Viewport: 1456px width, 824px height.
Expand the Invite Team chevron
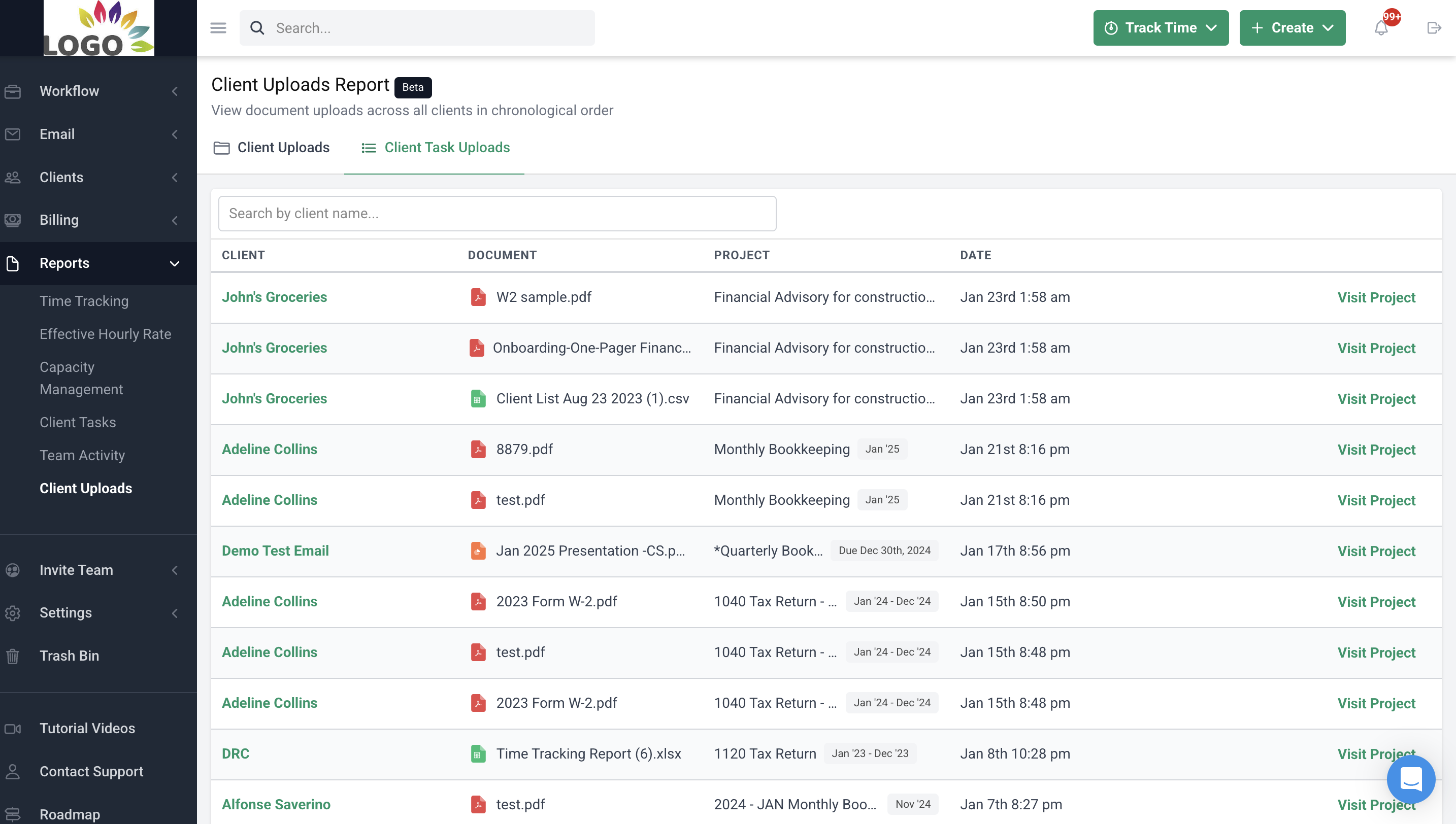(x=175, y=570)
